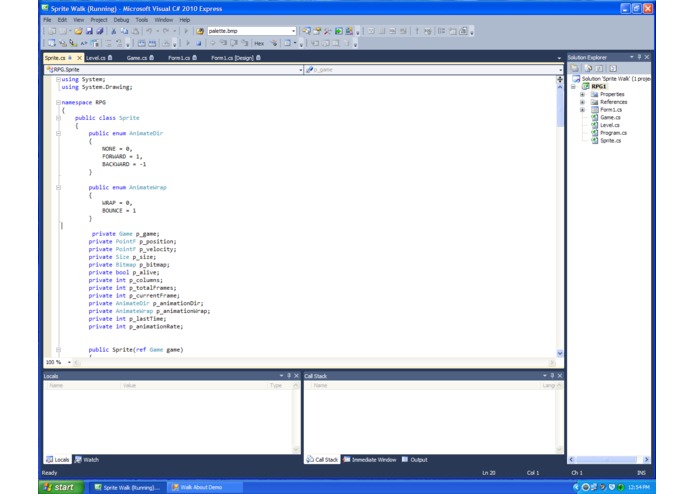Screen dimensions: 695x494
Task: Click the pin icon on Call Stack panel
Action: 552,376
